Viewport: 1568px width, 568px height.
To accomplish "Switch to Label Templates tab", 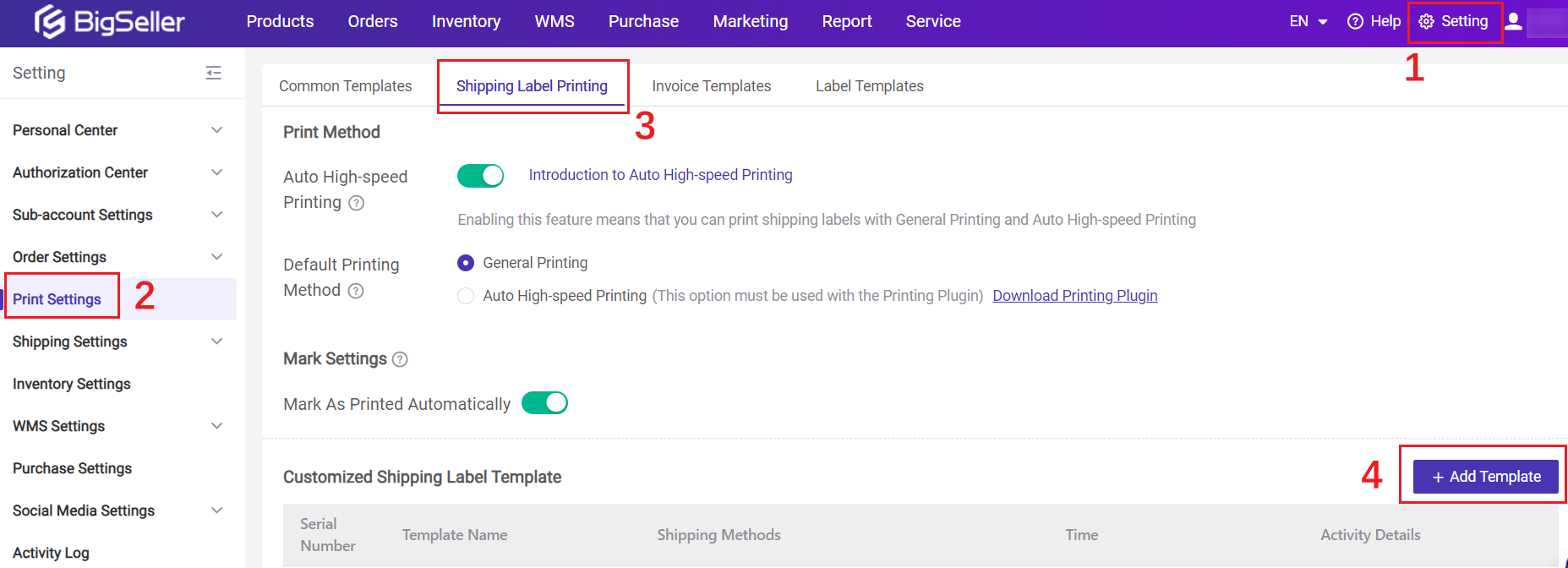I will 870,86.
